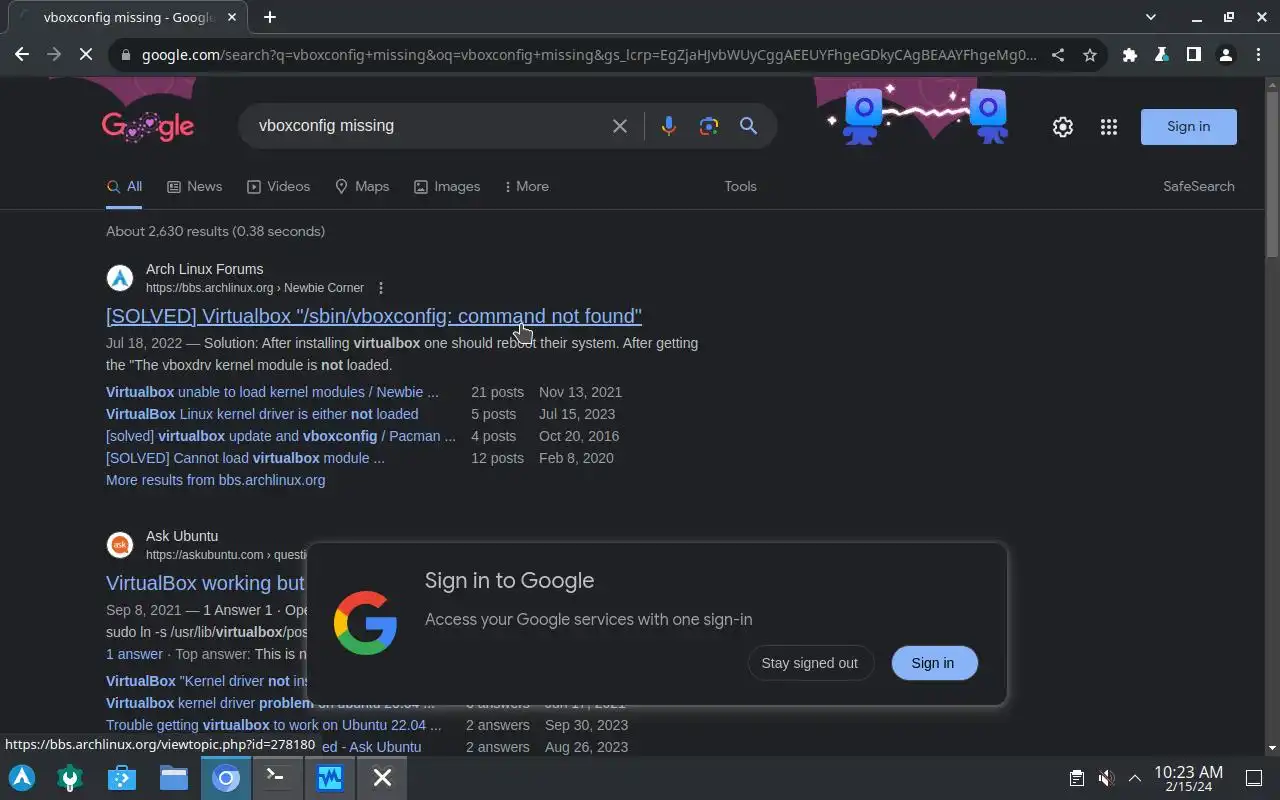Image resolution: width=1280 pixels, height=800 pixels.
Task: Switch to the News tab
Action: (x=194, y=187)
